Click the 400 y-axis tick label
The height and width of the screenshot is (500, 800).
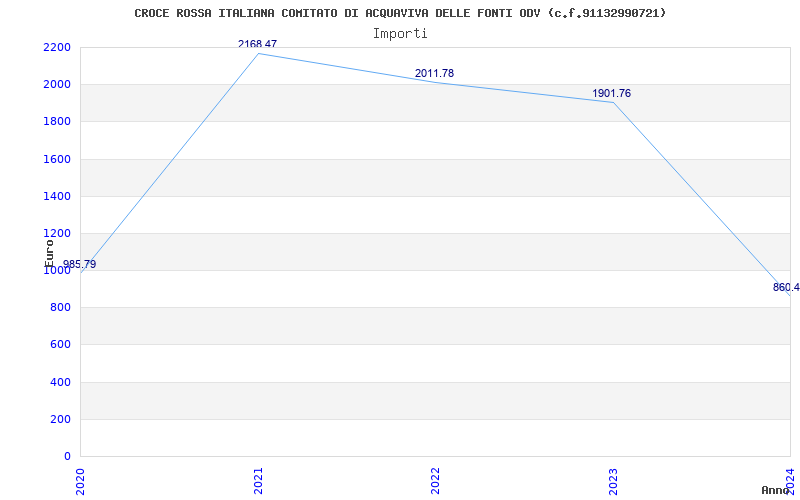click(60, 382)
